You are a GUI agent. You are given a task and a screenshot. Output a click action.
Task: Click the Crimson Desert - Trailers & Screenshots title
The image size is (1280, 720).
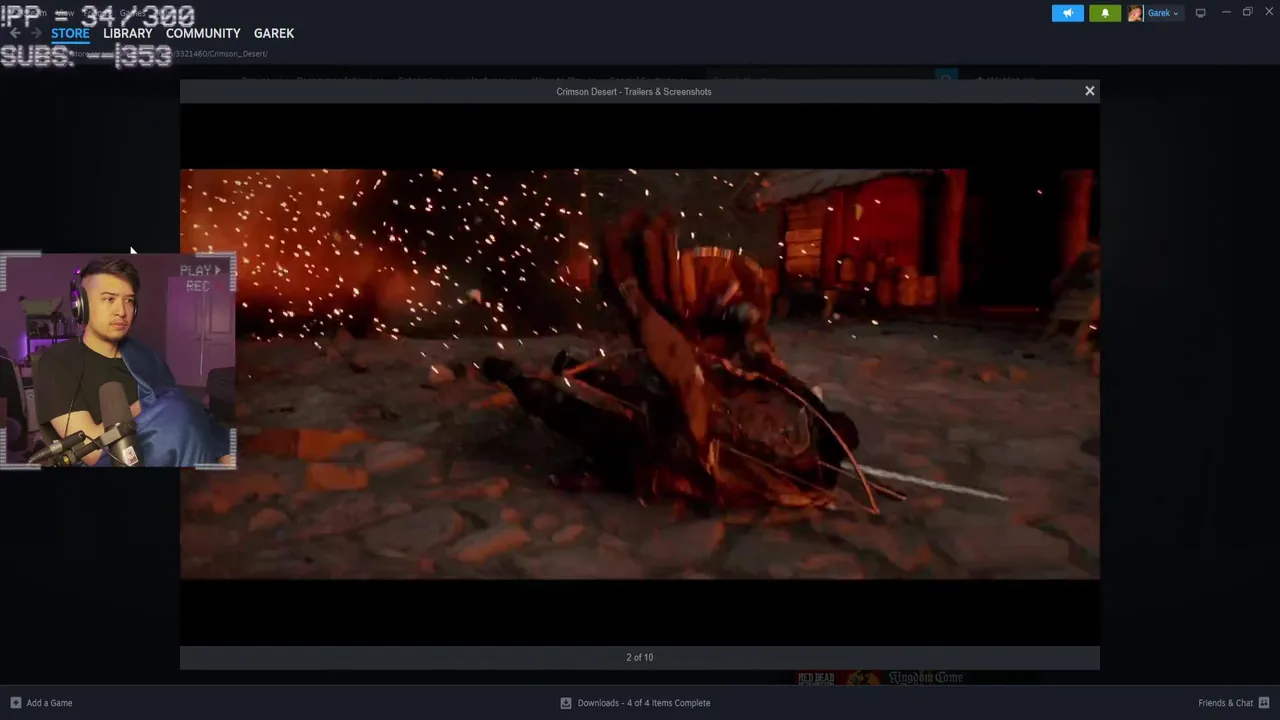[634, 91]
